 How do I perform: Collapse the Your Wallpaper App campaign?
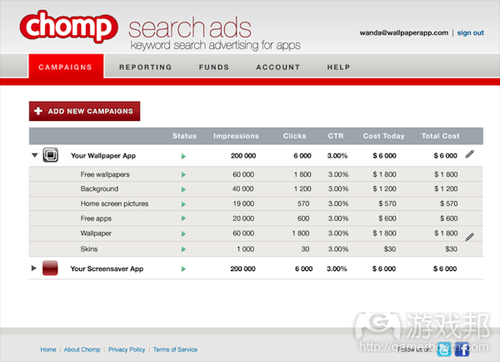point(34,155)
